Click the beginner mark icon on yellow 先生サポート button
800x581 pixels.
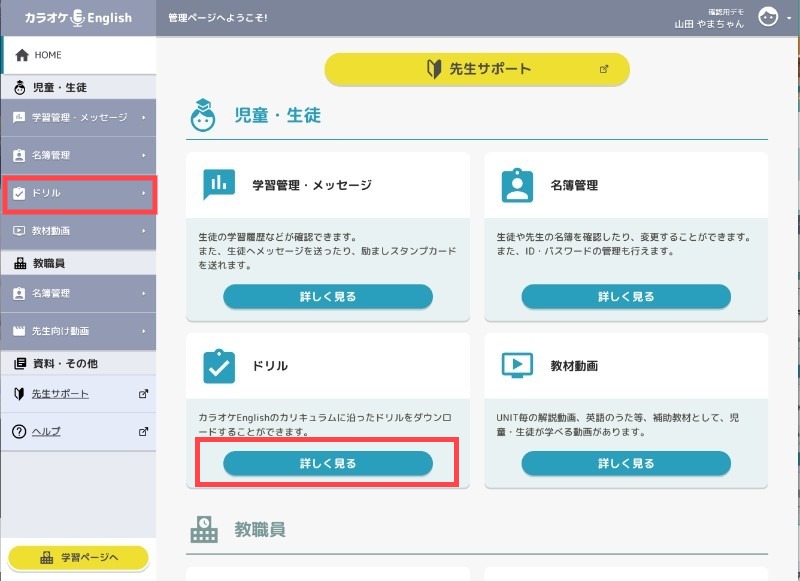coord(434,69)
